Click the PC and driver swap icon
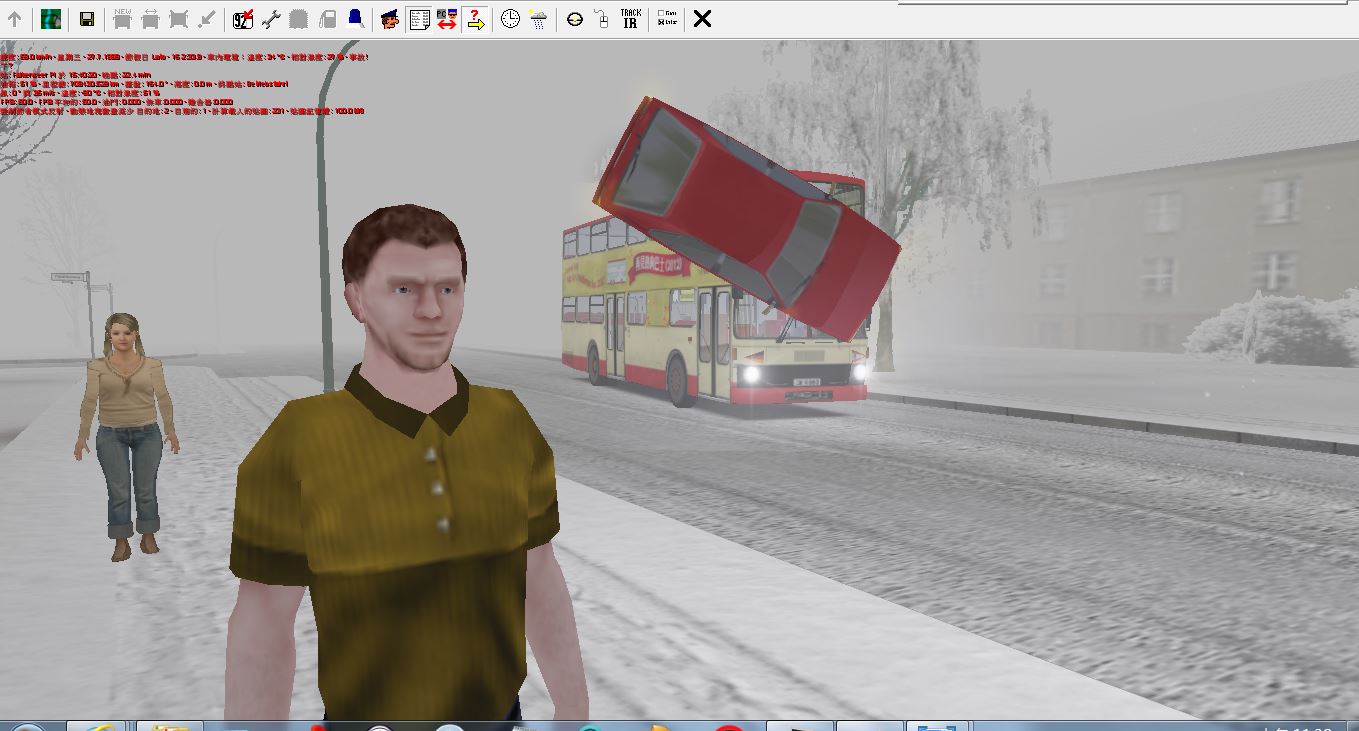Image resolution: width=1359 pixels, height=731 pixels. pyautogui.click(x=447, y=19)
